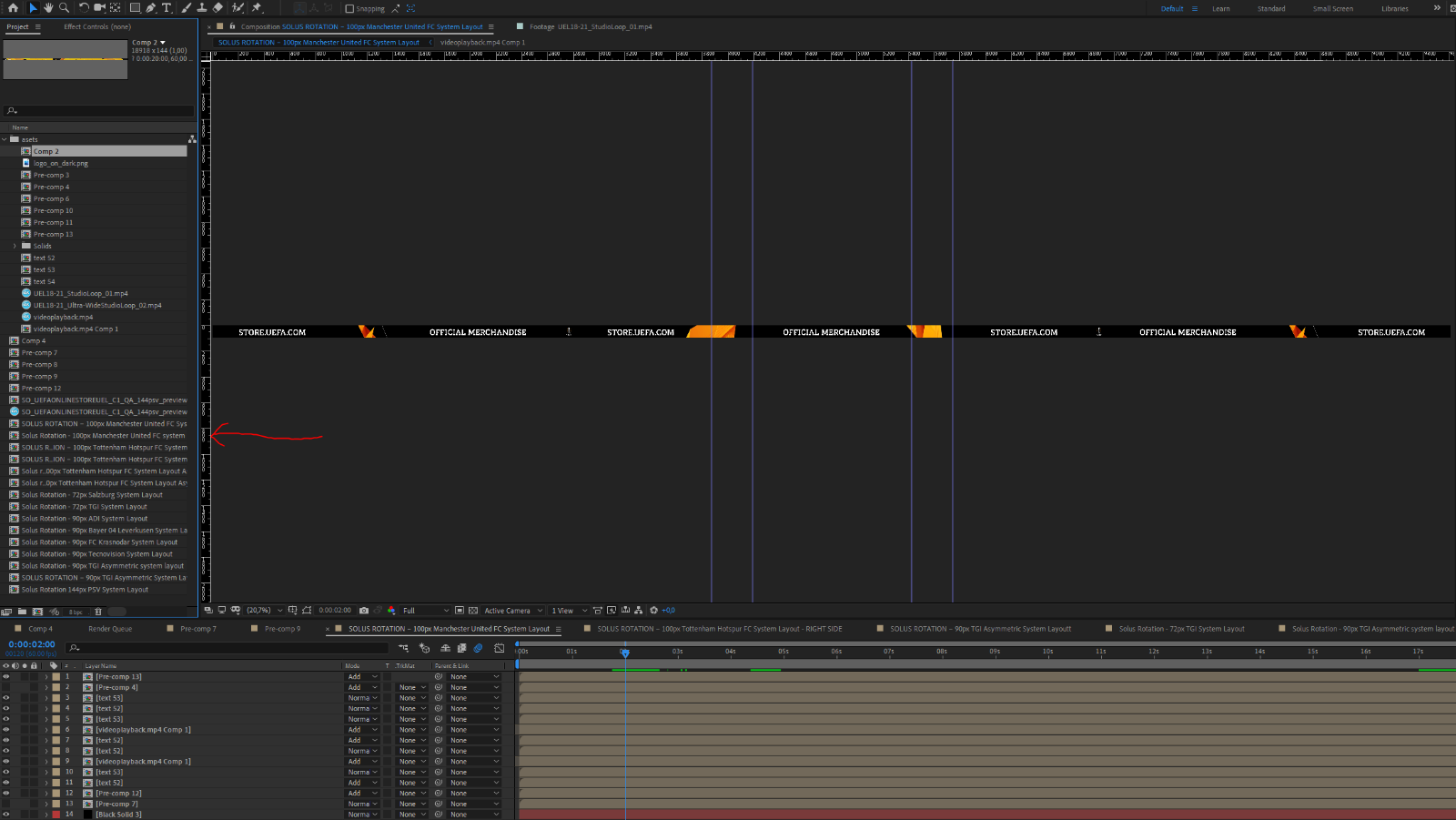
Task: Show layer 13 Pre-comp 7 eye toggle
Action: 5,804
